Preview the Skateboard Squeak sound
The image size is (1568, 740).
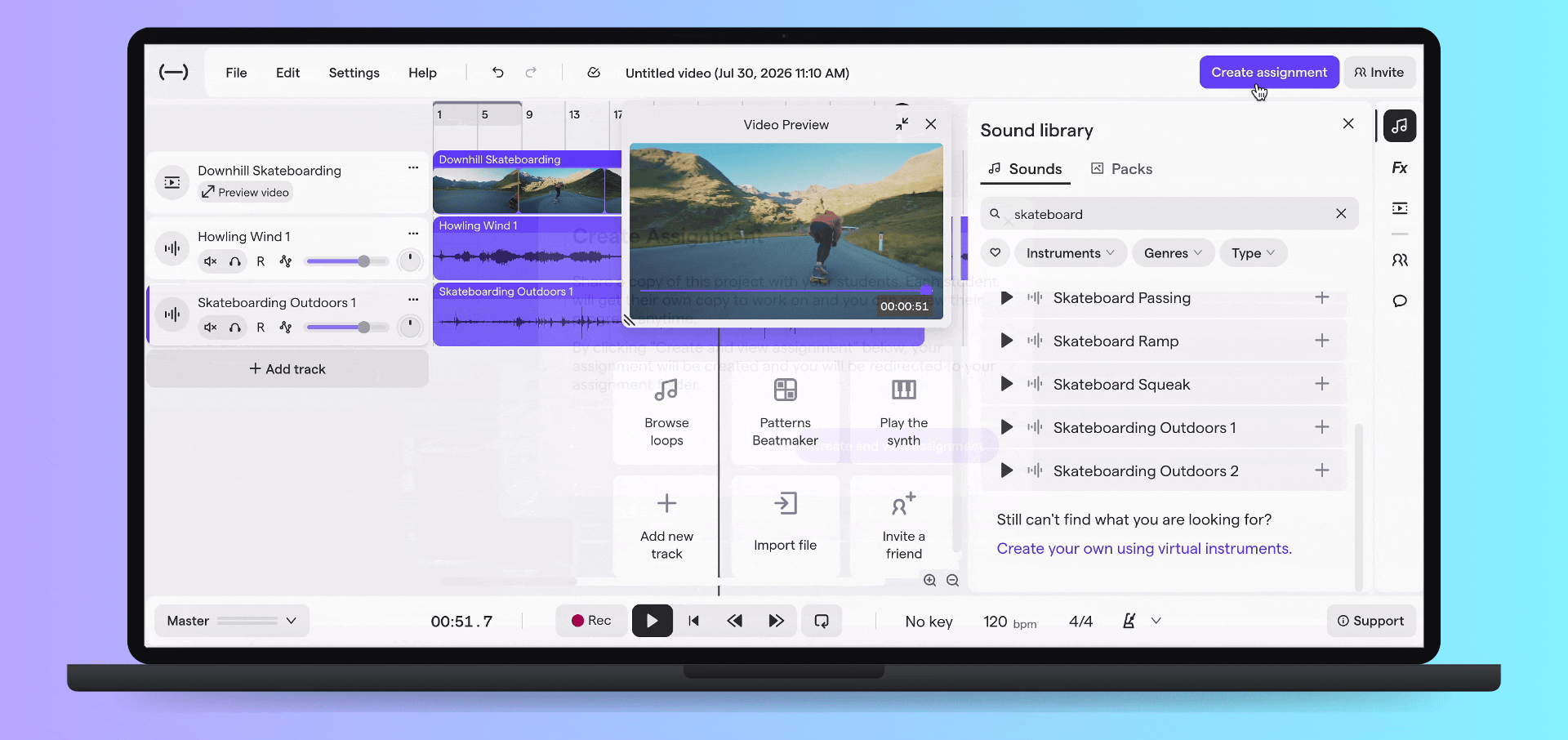(1007, 384)
